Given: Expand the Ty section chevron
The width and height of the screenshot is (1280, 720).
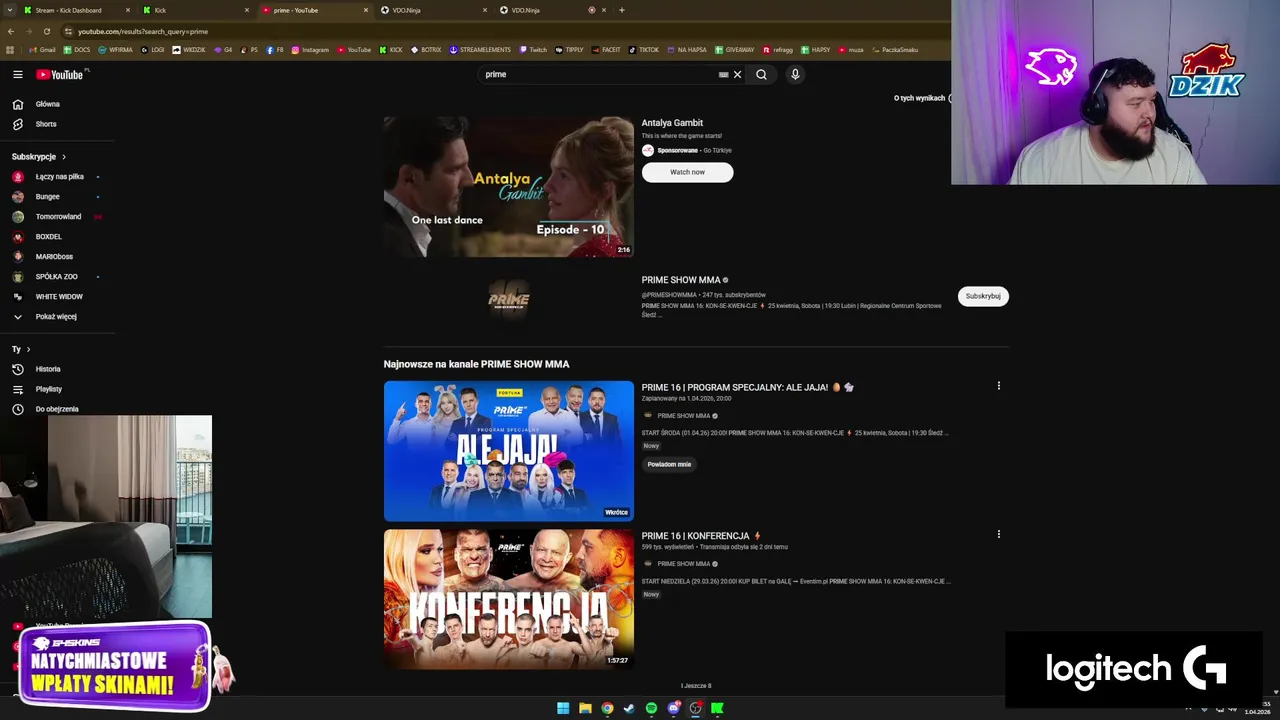Looking at the screenshot, I should [28, 349].
